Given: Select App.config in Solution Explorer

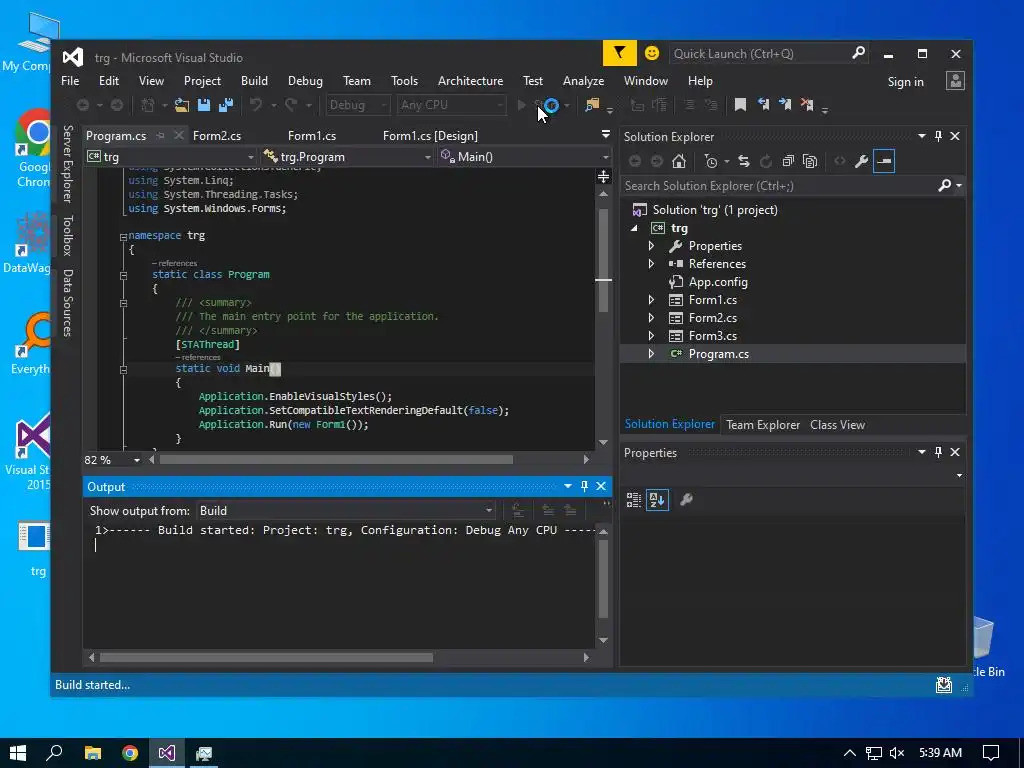Looking at the screenshot, I should (x=718, y=282).
